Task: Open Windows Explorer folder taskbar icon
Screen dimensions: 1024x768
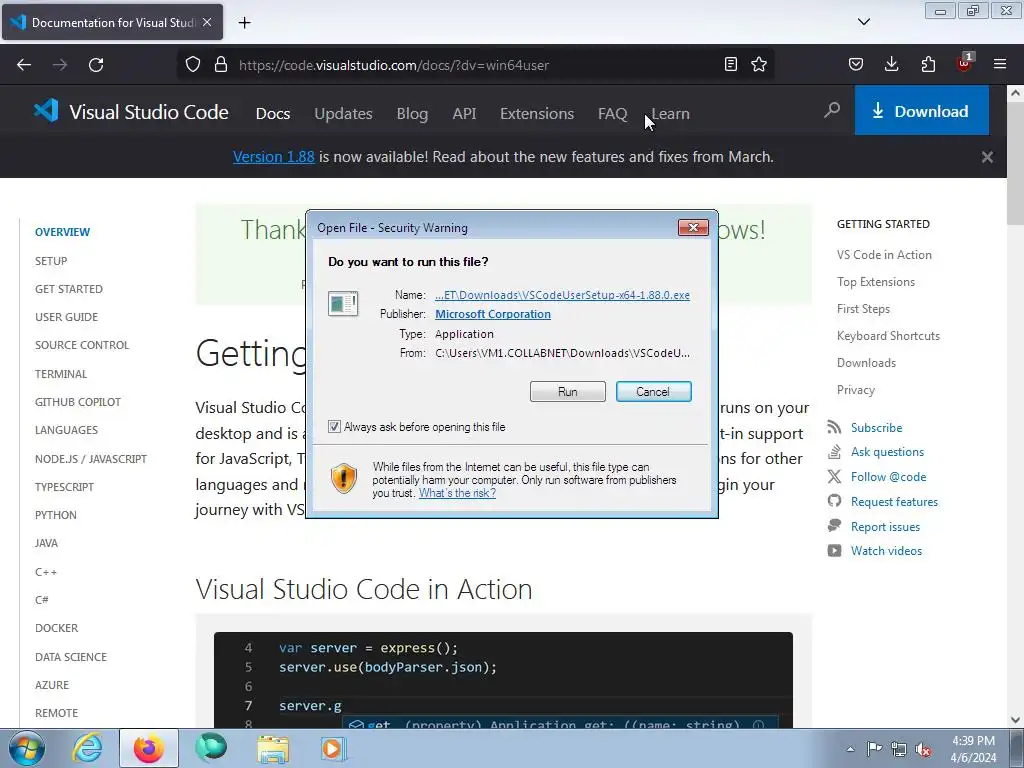Action: (x=273, y=749)
